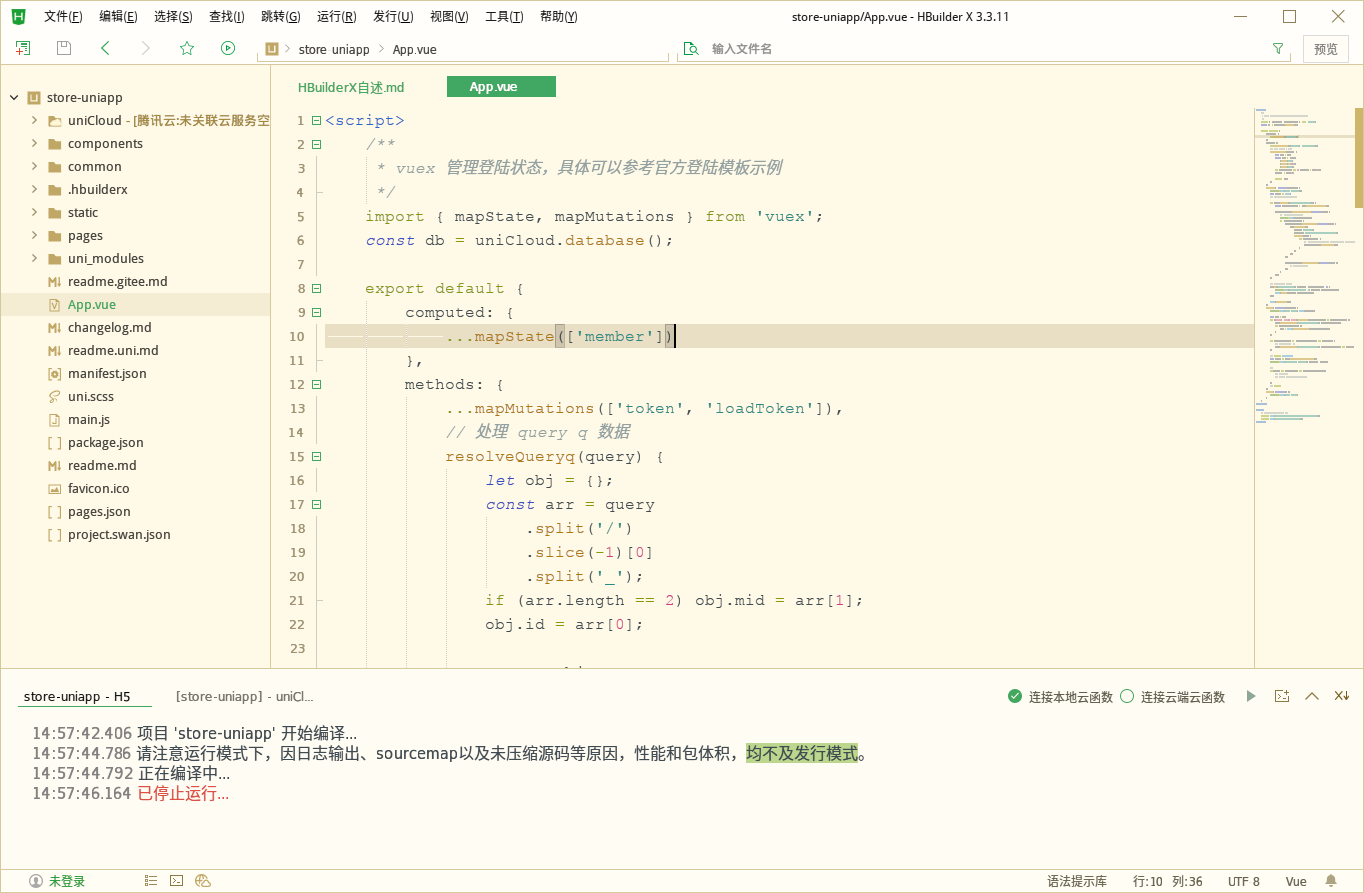Click the filter funnel icon in search bar
The image size is (1364, 893).
tap(1277, 49)
